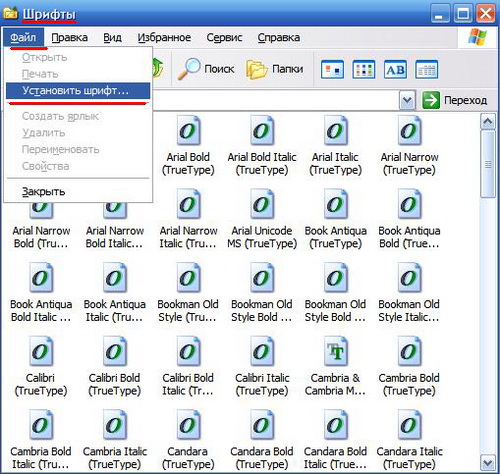The image size is (500, 474).
Task: Select the Arial Unicode MS font icon
Action: 262,204
